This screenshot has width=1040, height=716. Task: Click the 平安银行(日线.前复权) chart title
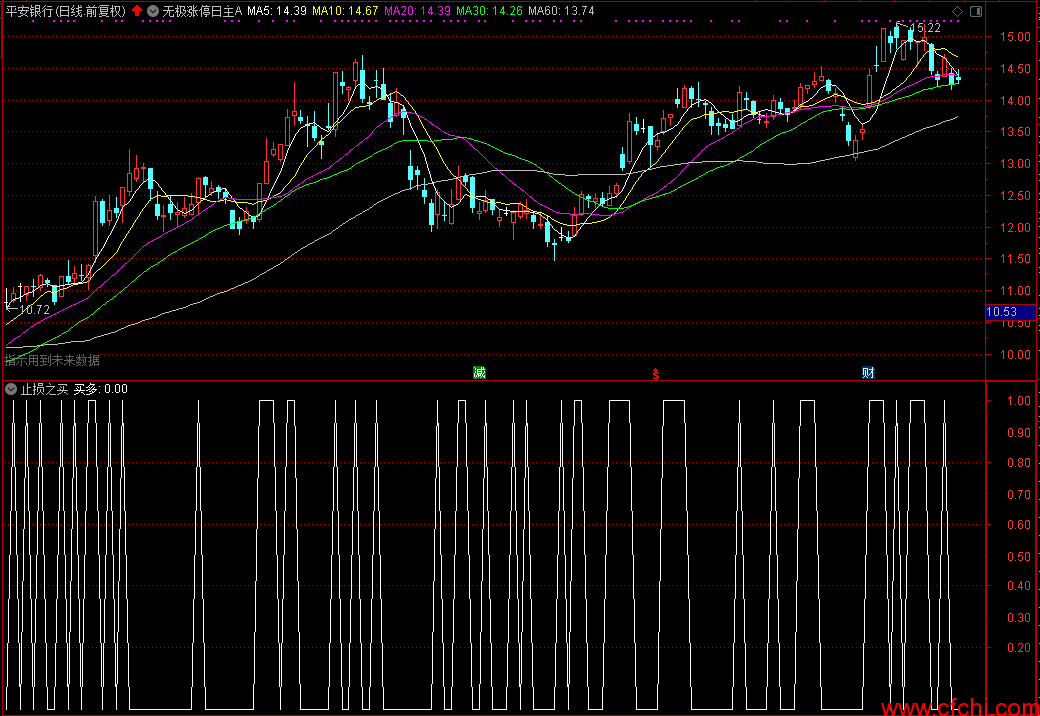(66, 11)
